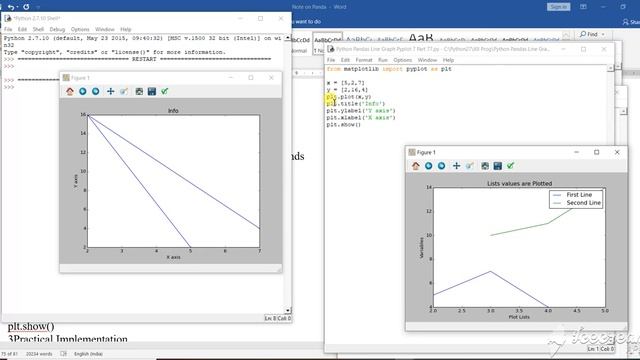Click green check edit icon in left Figure 1

pos(164,91)
